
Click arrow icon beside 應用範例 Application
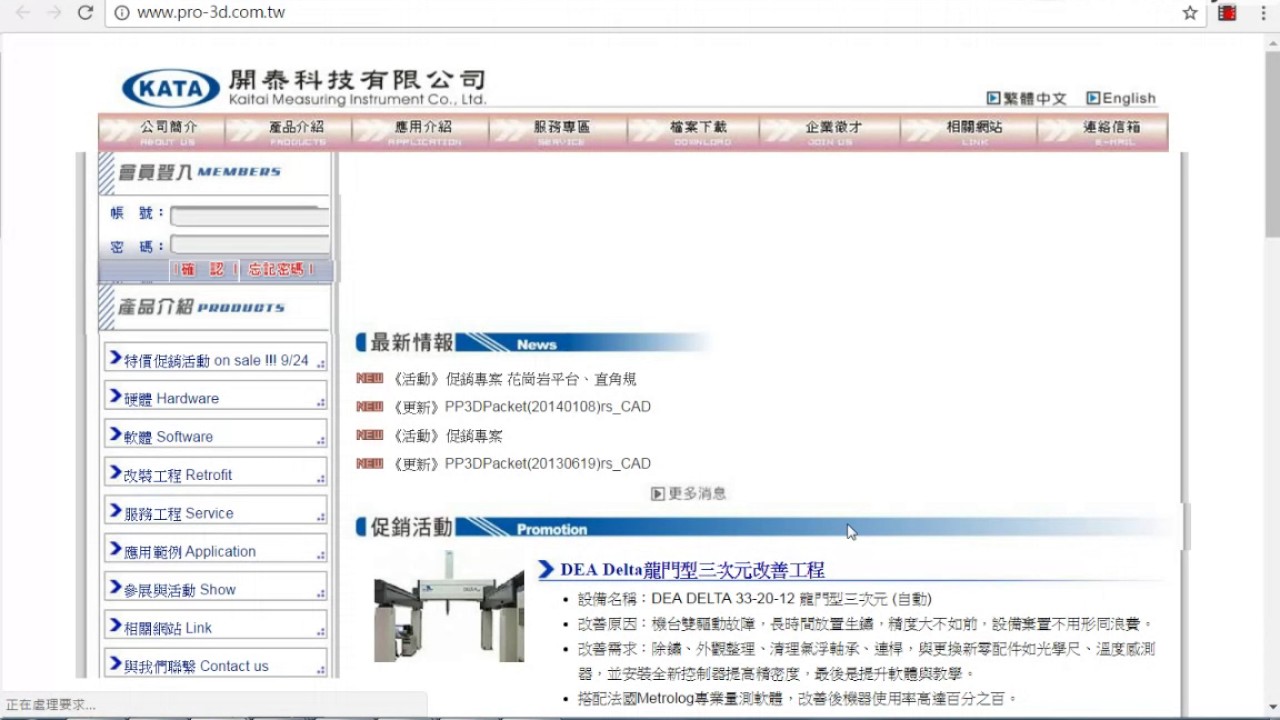click(115, 549)
